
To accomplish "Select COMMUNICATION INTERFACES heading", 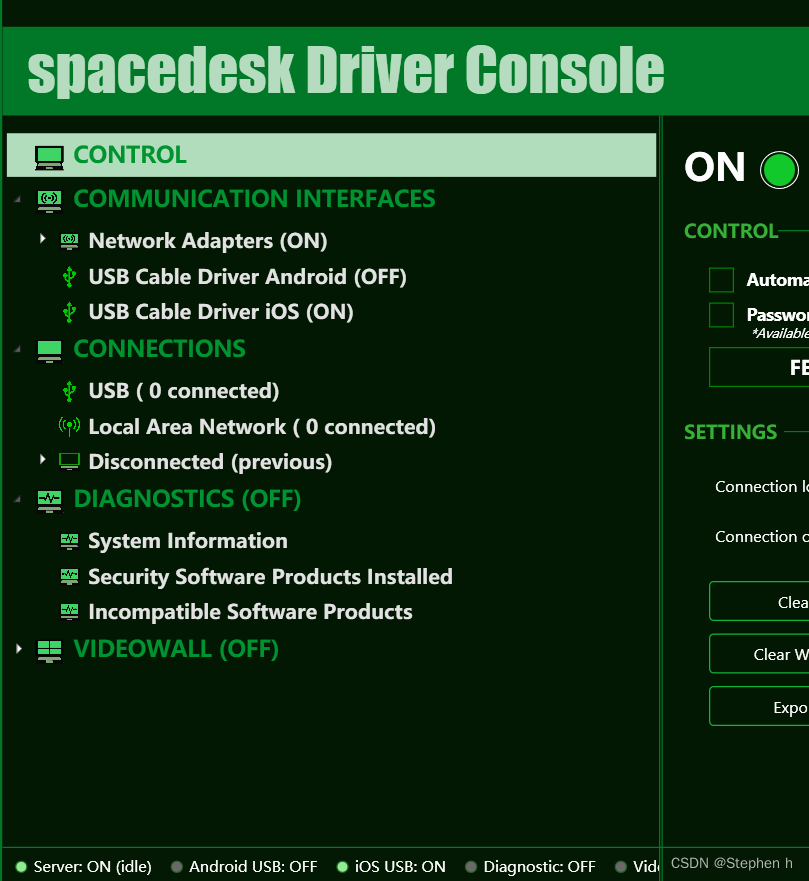I will click(x=254, y=199).
